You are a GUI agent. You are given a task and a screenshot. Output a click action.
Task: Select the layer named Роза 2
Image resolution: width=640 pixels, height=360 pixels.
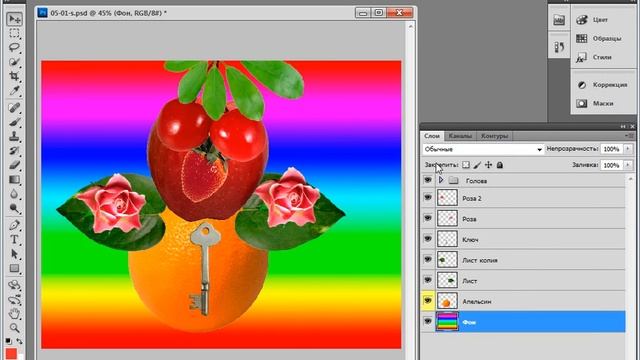pyautogui.click(x=471, y=198)
